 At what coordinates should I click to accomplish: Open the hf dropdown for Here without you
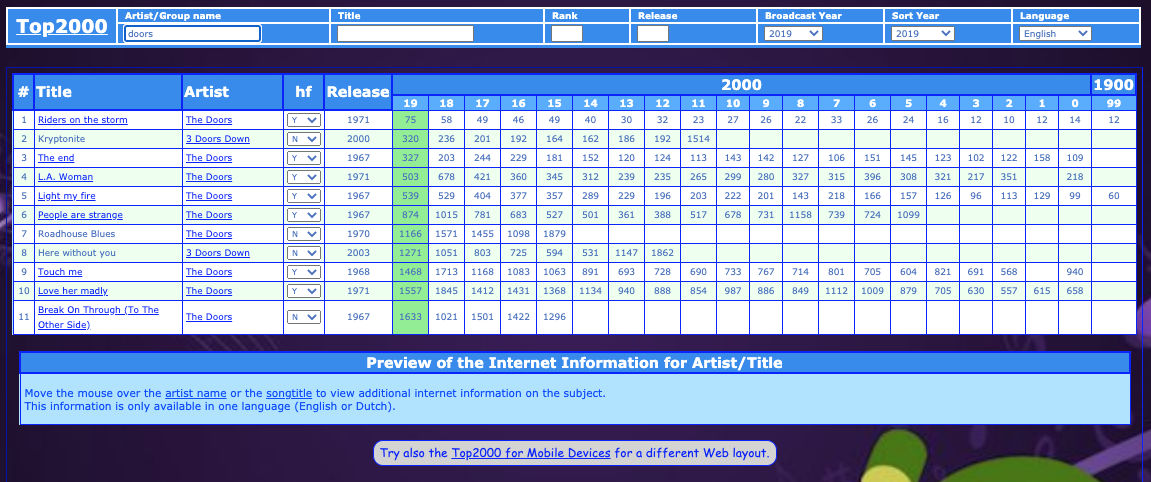coord(303,253)
